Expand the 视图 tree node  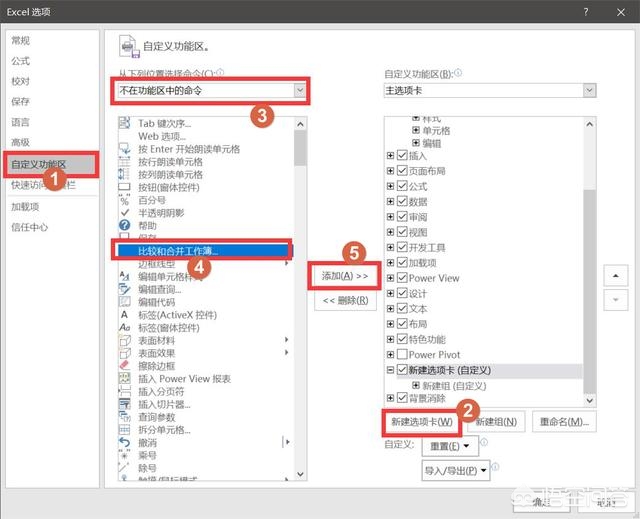390,232
